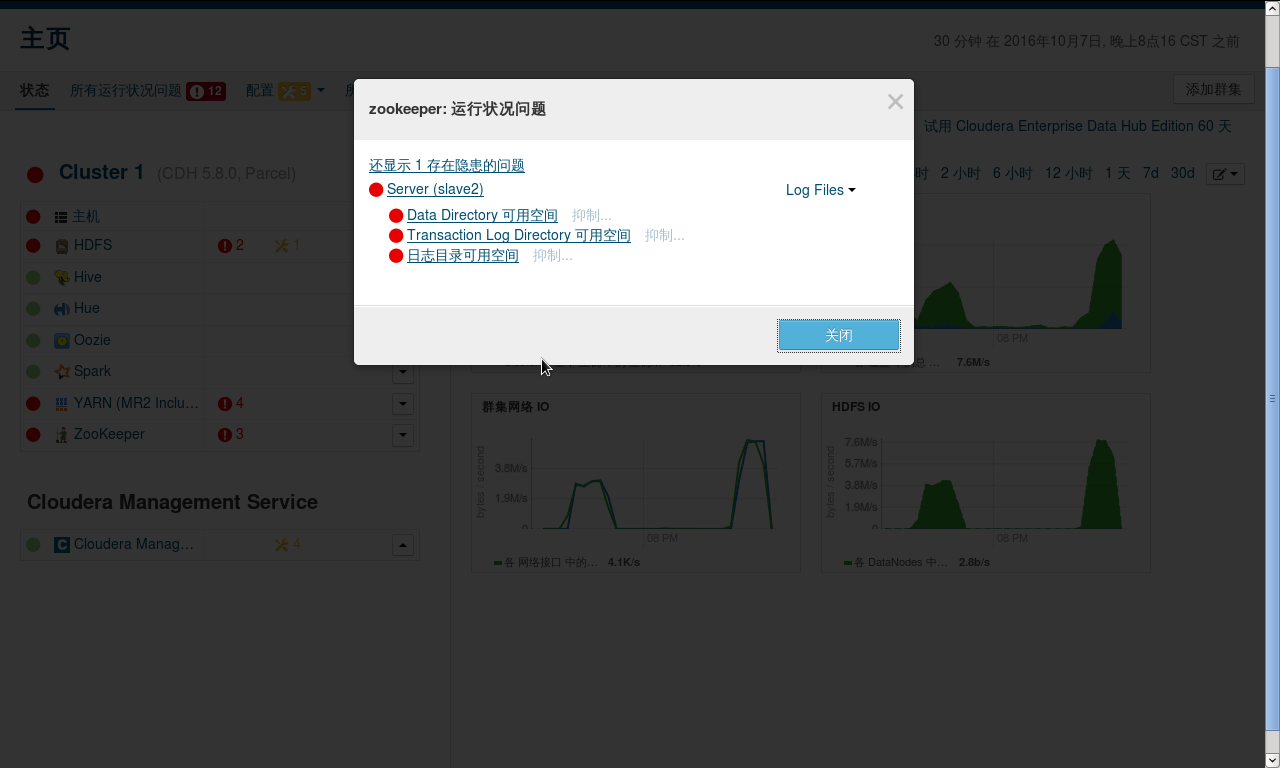The height and width of the screenshot is (768, 1280).
Task: Open Server (slave2) link
Action: point(435,189)
